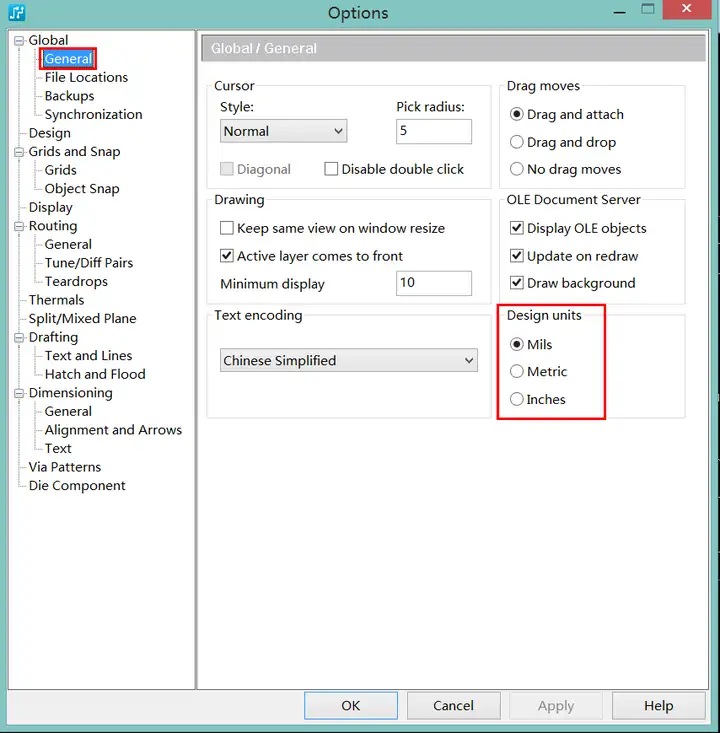720x733 pixels.
Task: Select Die Component category
Action: (x=77, y=486)
